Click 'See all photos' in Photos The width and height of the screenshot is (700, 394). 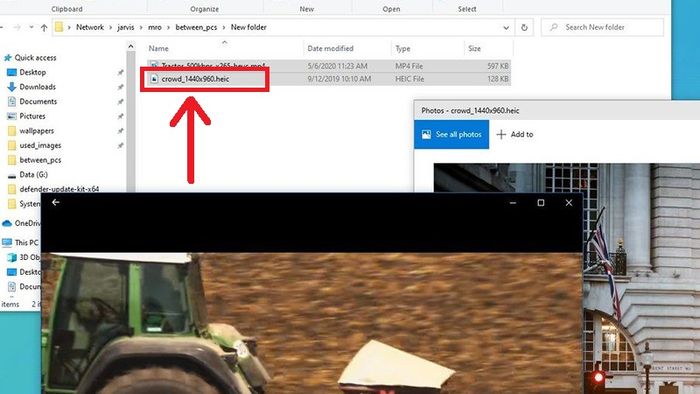point(451,134)
